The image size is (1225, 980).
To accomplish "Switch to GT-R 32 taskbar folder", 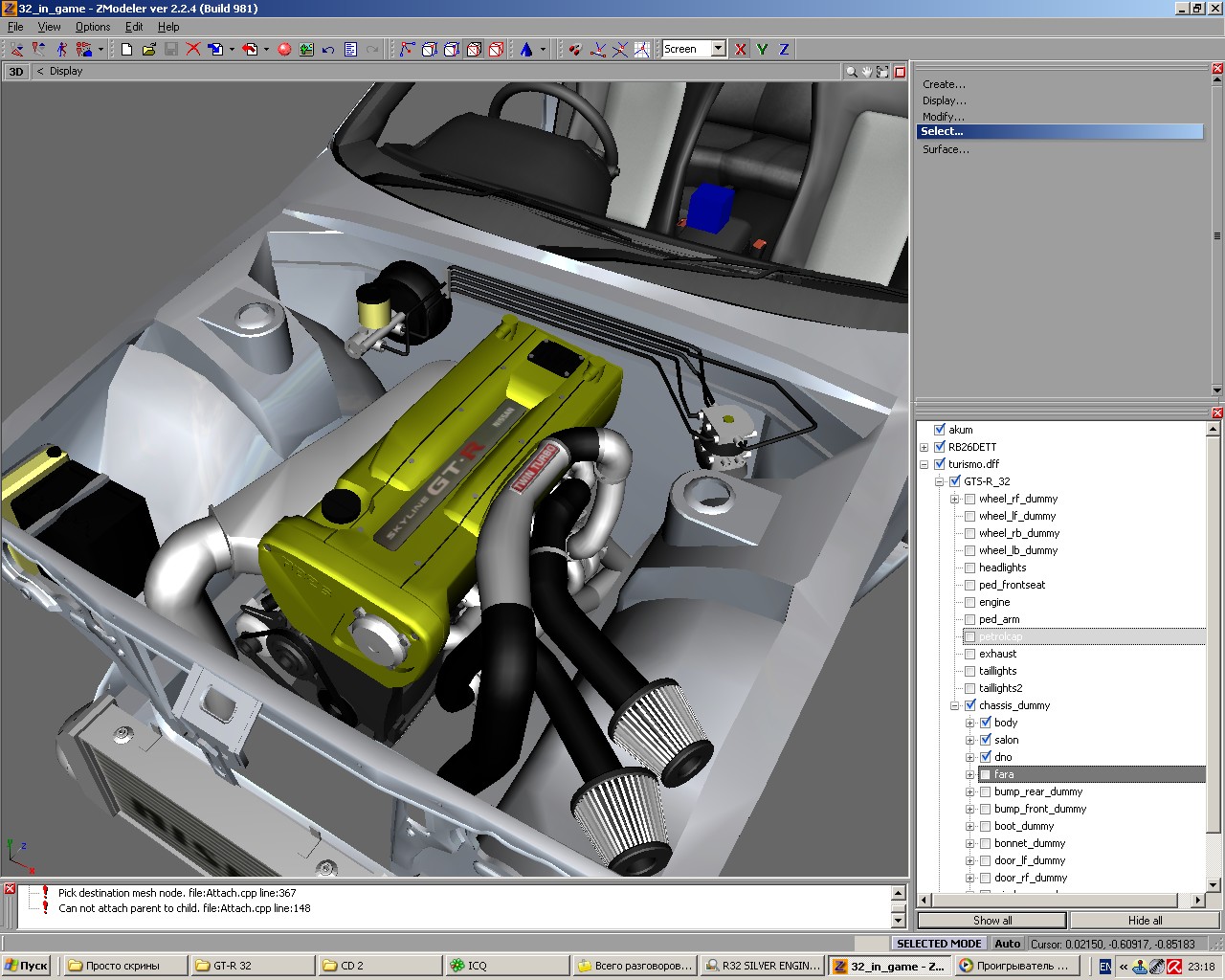I will (252, 966).
